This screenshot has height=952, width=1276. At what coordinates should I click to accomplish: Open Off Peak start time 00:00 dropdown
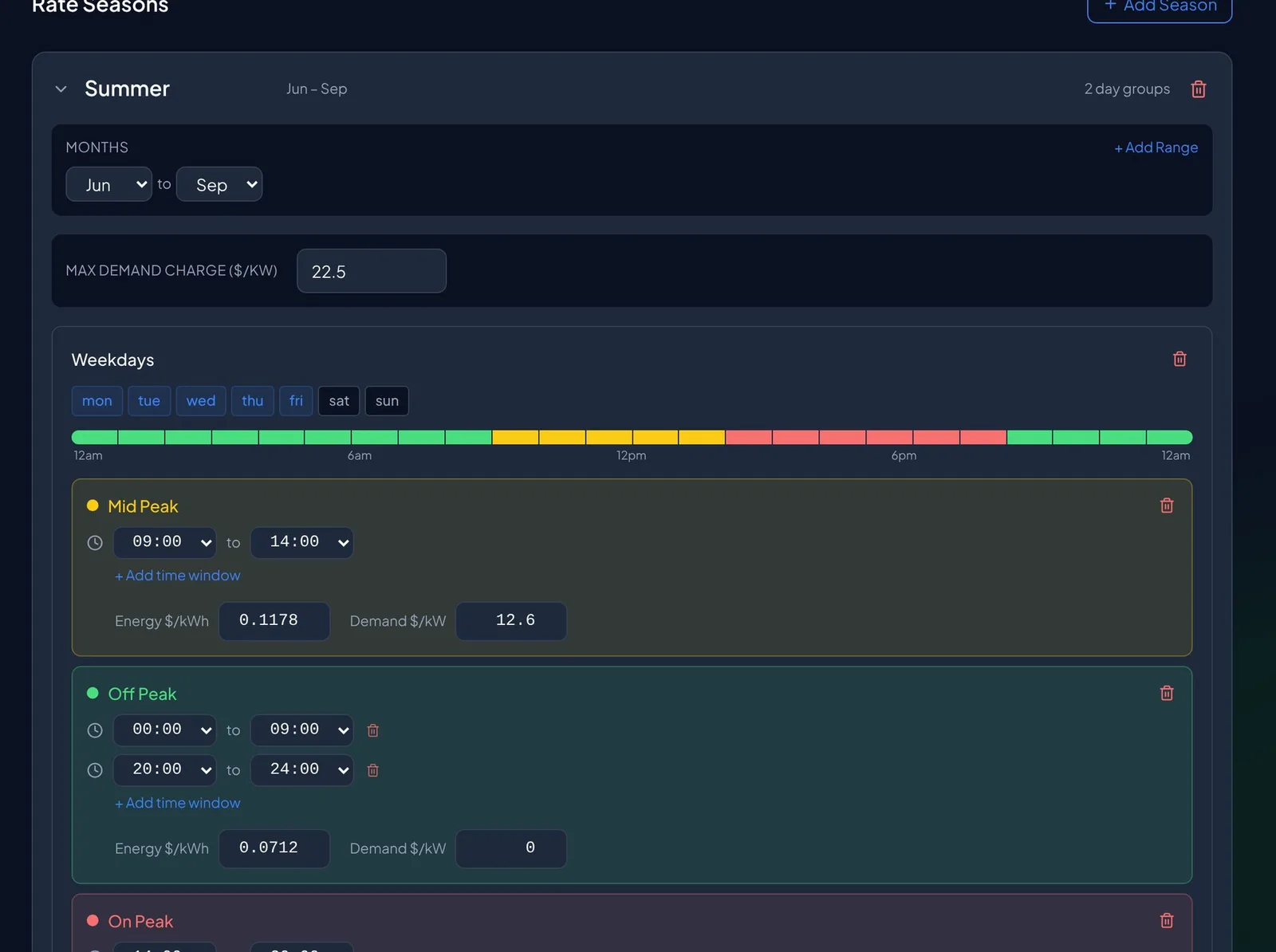pyautogui.click(x=164, y=730)
